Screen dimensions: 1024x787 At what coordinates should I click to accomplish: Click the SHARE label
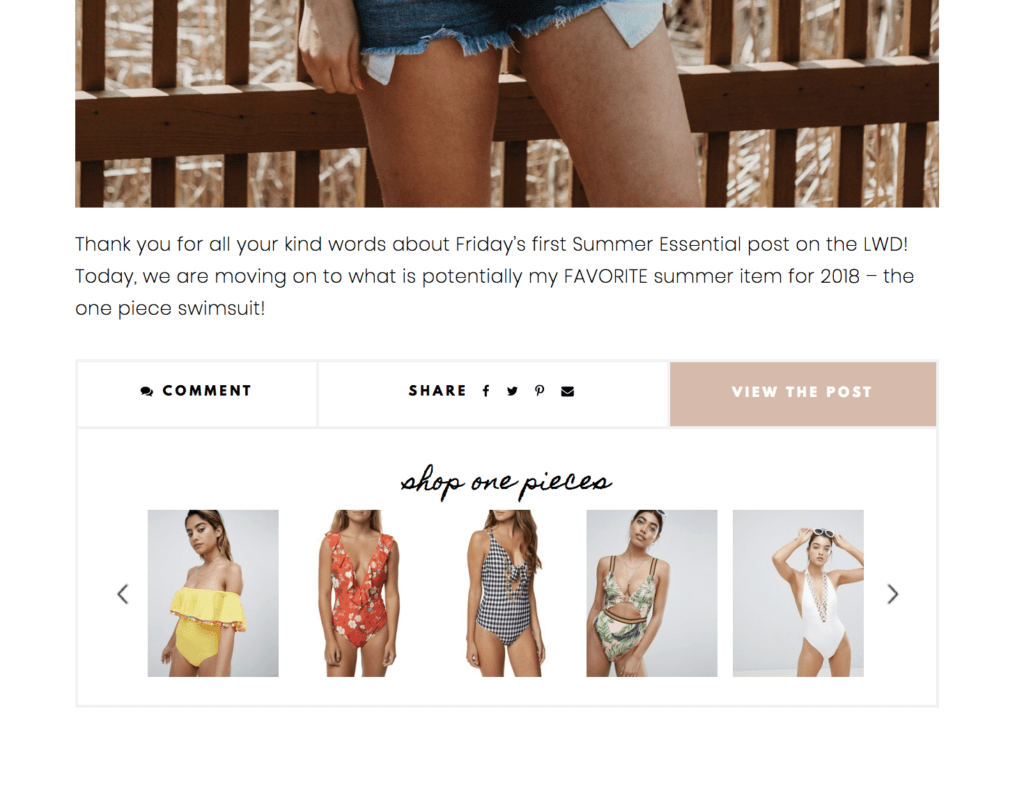[438, 391]
